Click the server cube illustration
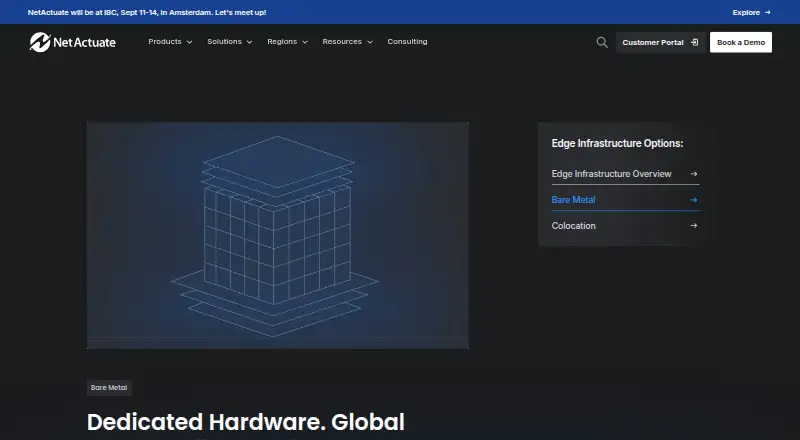Screen dimensions: 800x440 (278, 235)
